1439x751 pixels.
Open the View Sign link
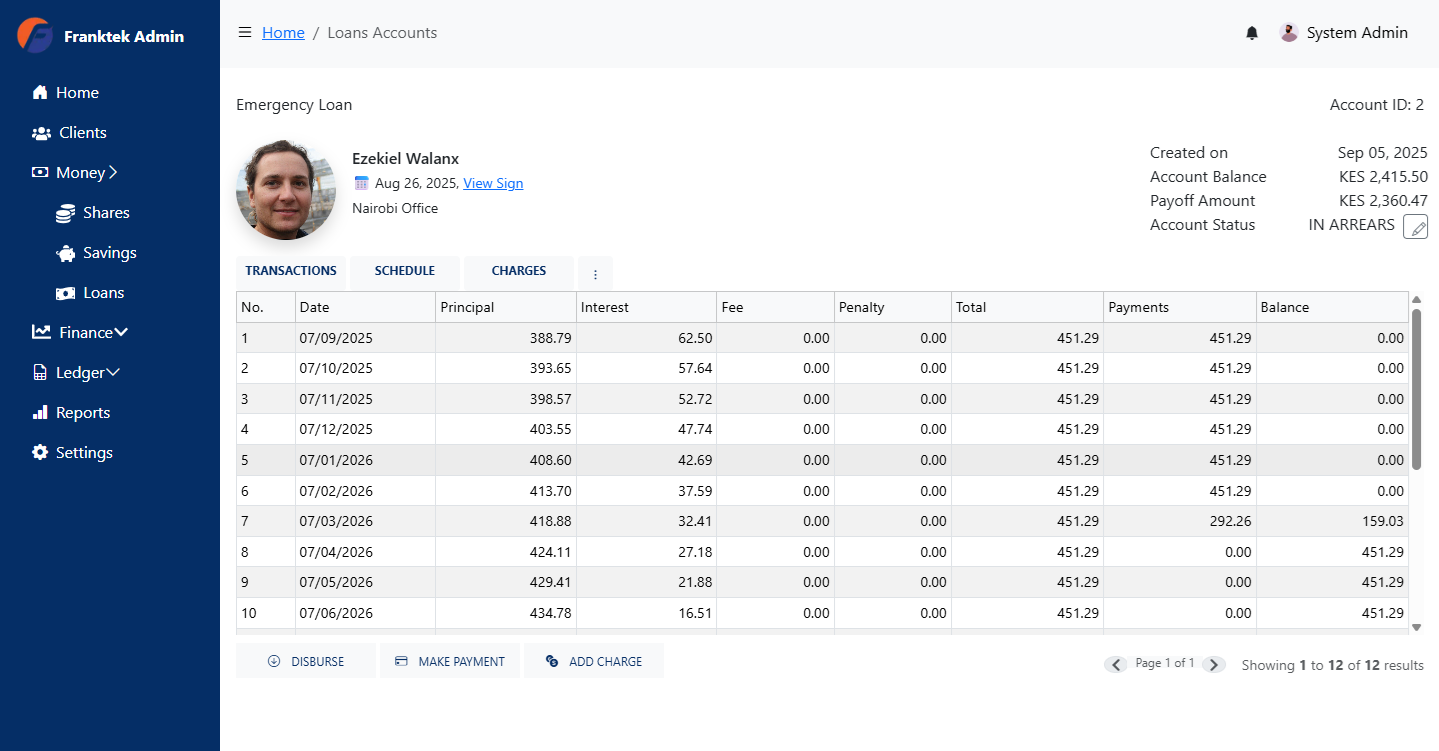(x=493, y=183)
